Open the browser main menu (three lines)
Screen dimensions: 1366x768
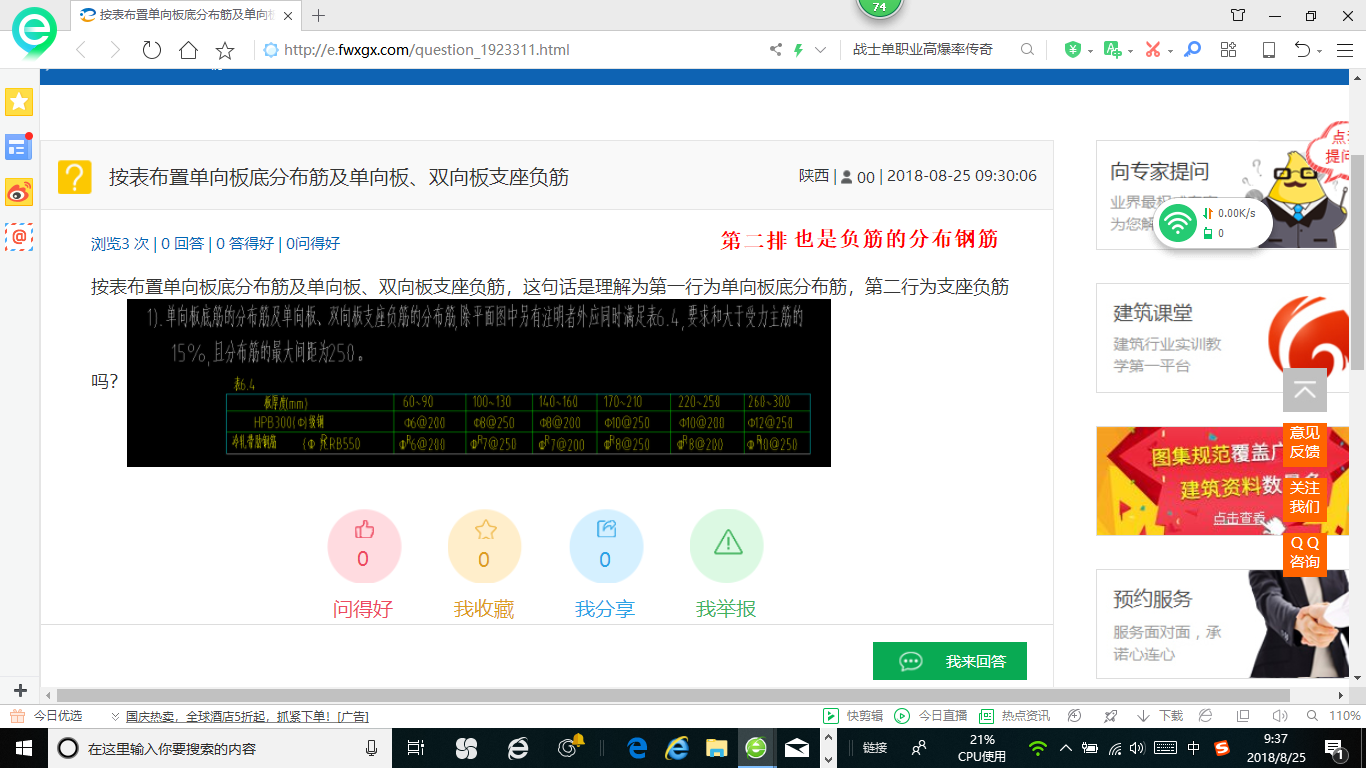point(1345,49)
